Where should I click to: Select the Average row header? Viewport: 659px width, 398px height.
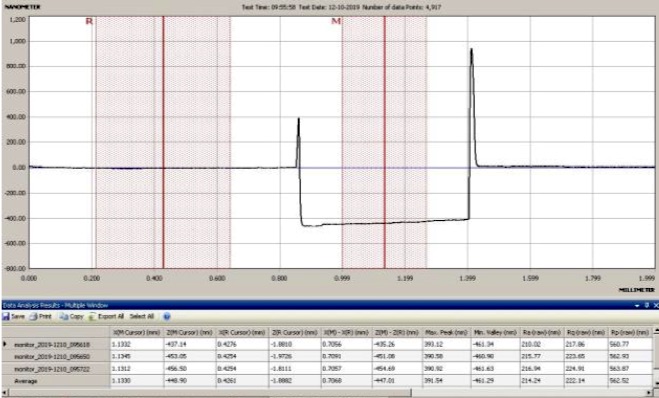(x=55, y=381)
